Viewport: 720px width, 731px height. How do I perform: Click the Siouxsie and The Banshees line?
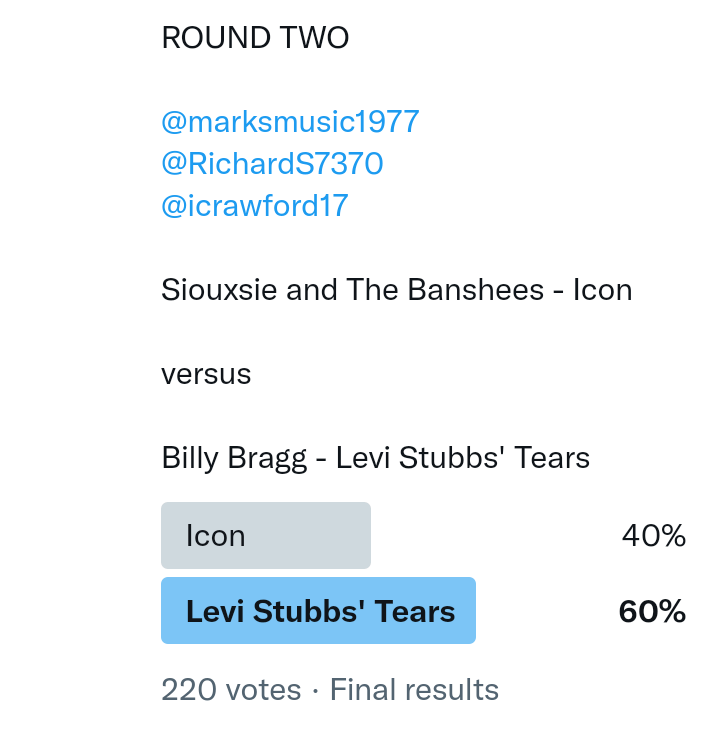point(396,290)
